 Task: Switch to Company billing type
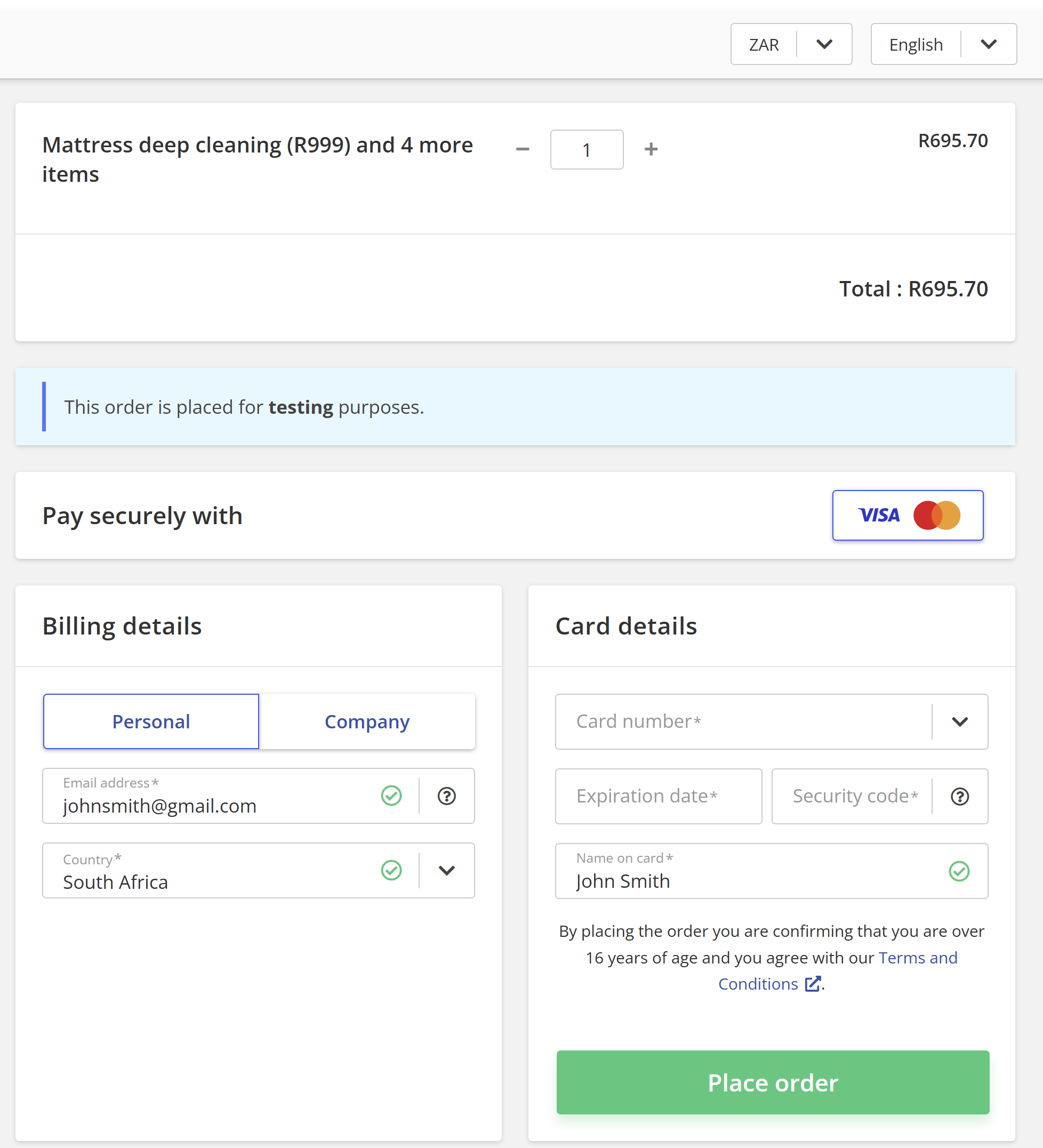(x=367, y=721)
